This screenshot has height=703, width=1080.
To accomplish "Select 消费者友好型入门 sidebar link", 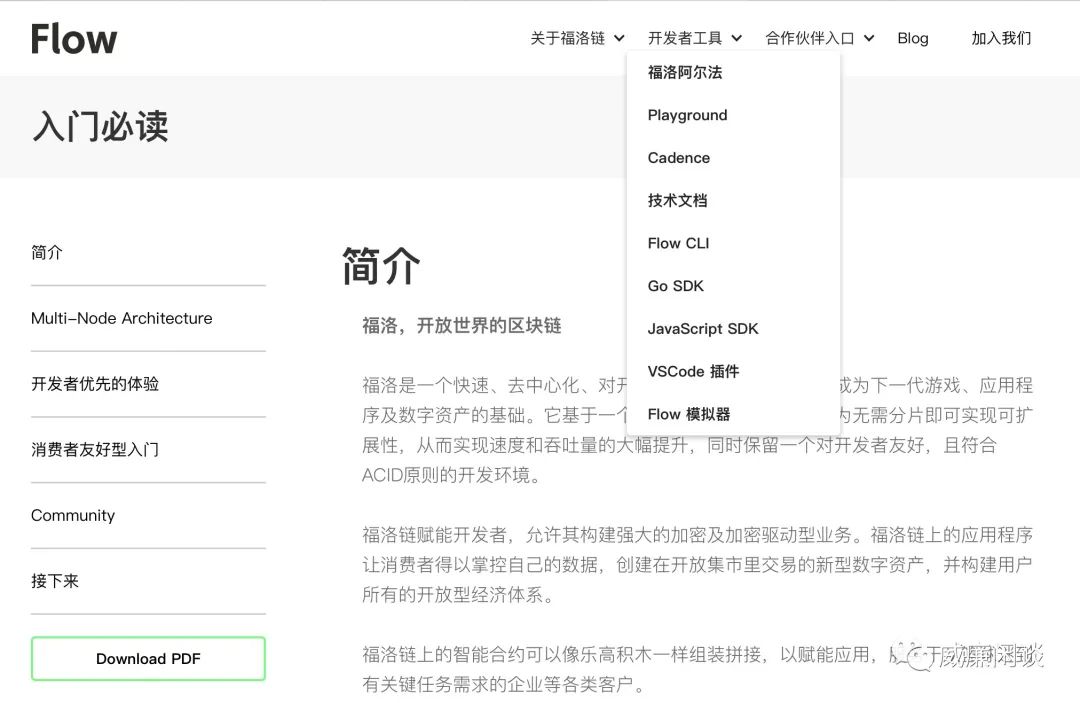I will (95, 450).
